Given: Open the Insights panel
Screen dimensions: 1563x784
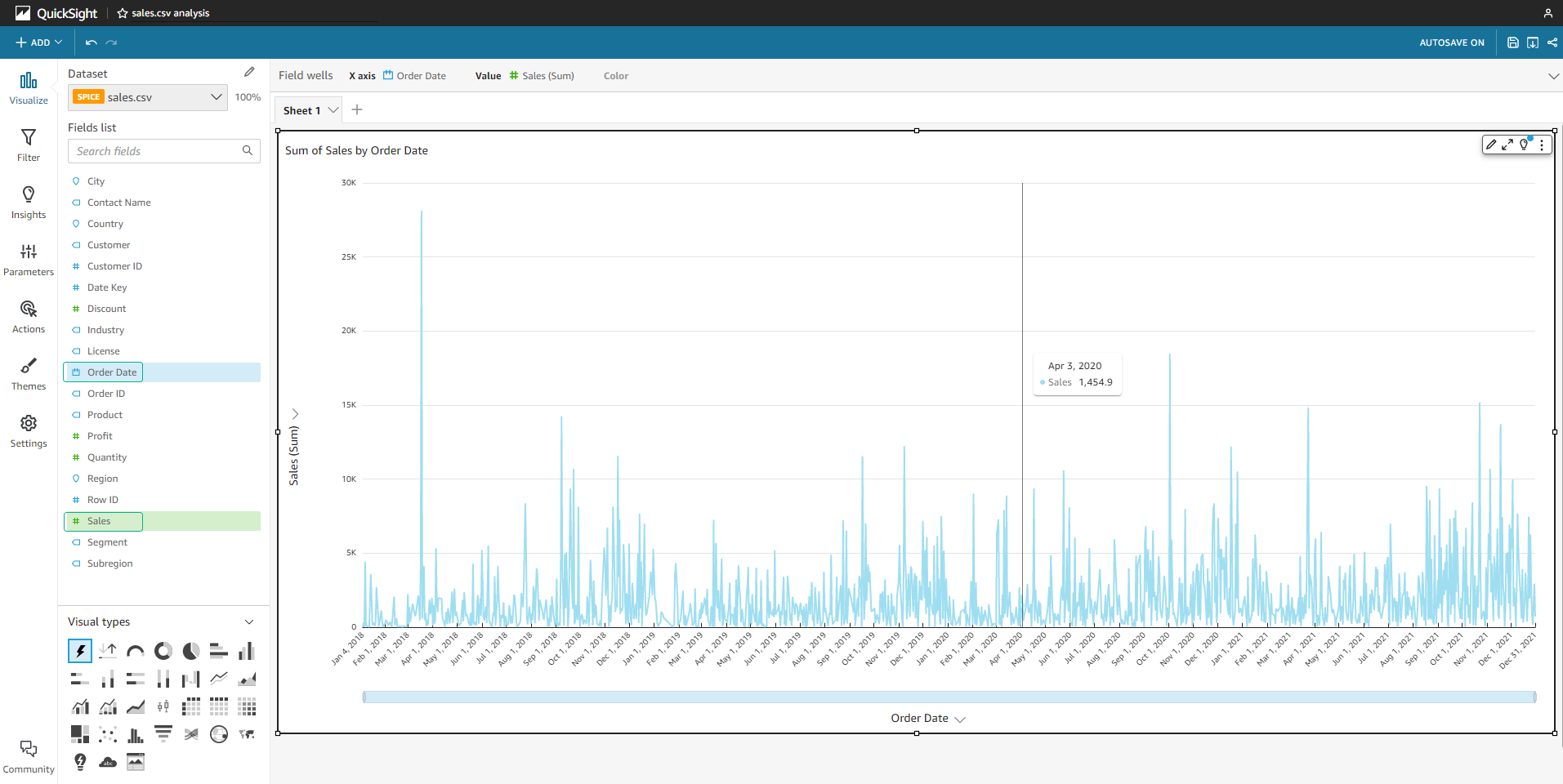Looking at the screenshot, I should (29, 203).
